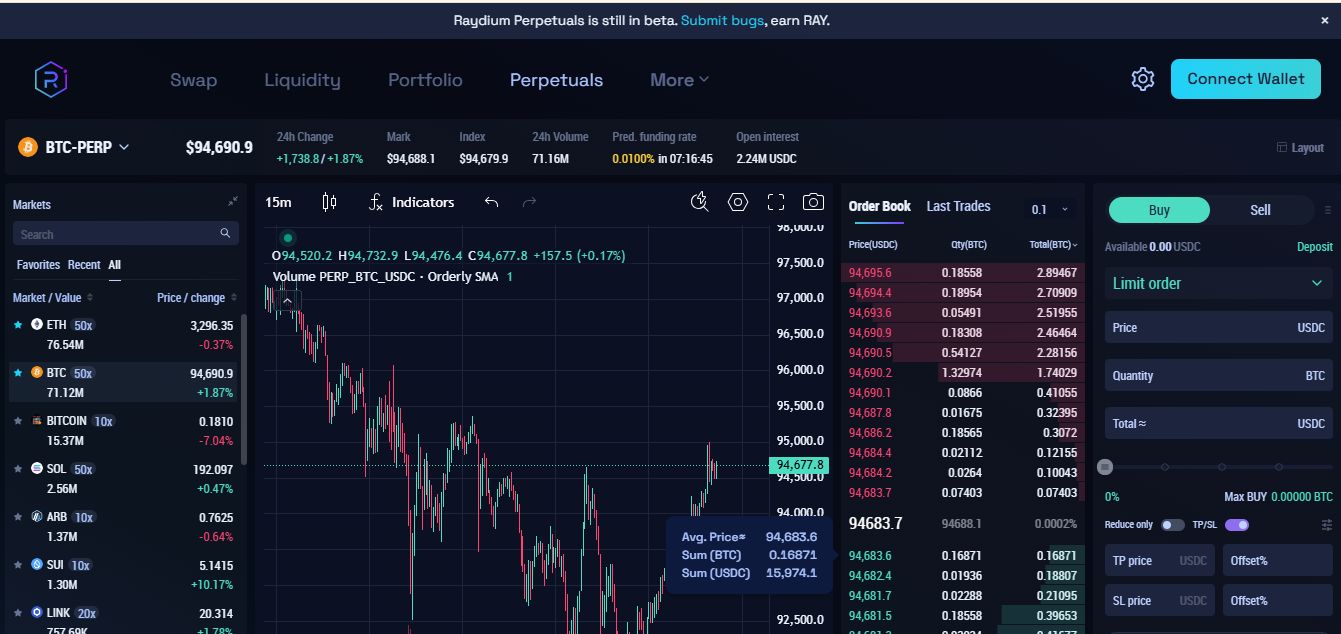Switch to the Last Trades tab

coord(958,206)
